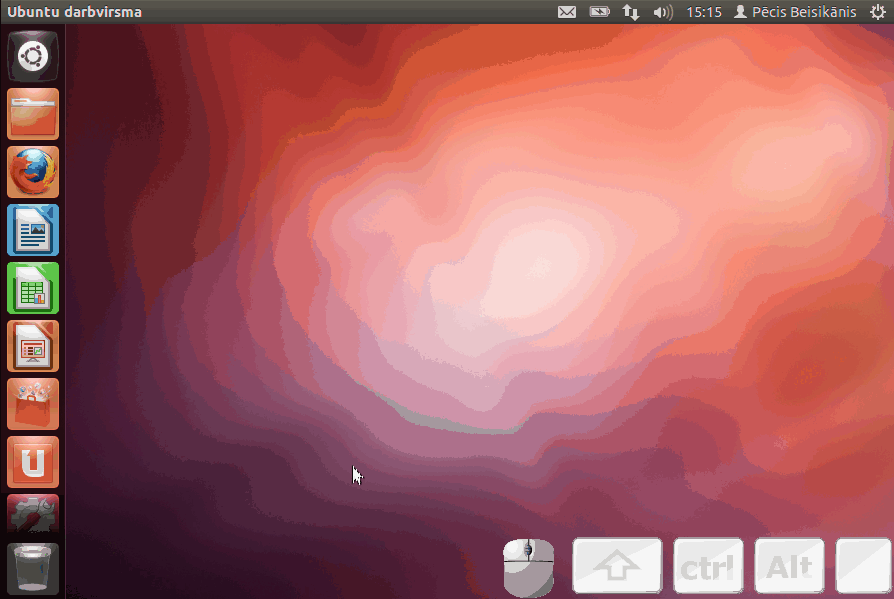894x599 pixels.
Task: Open the sound volume indicator
Action: point(663,12)
